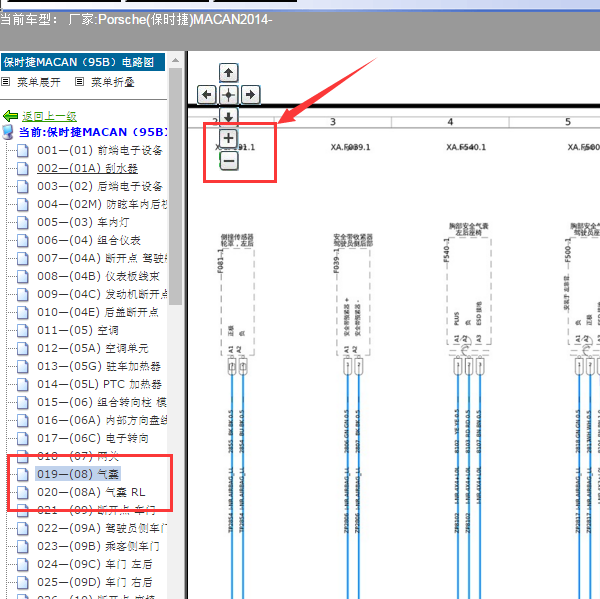Open 005—(03) 车内灯
Viewport: 600px width, 599px height.
[83, 222]
